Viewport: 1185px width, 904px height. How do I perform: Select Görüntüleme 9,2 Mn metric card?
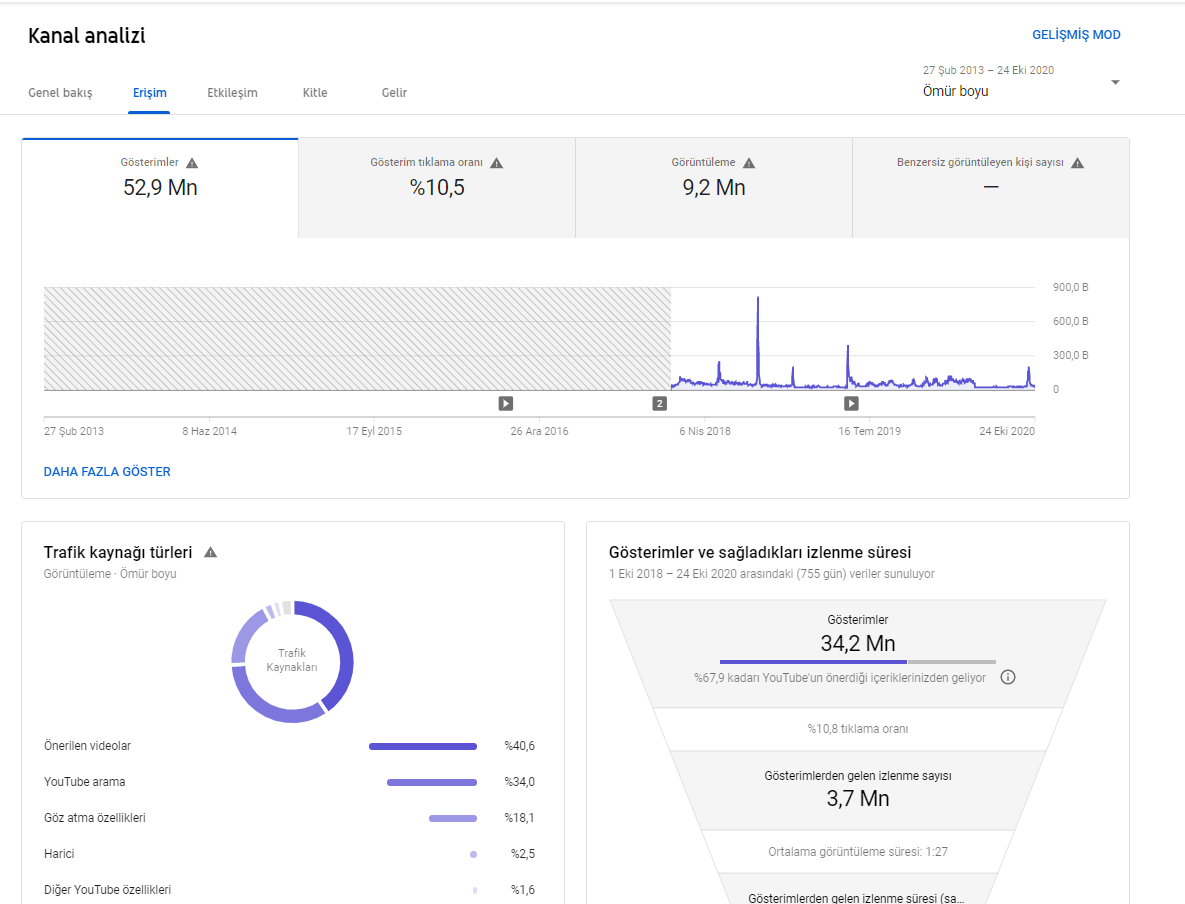point(714,188)
